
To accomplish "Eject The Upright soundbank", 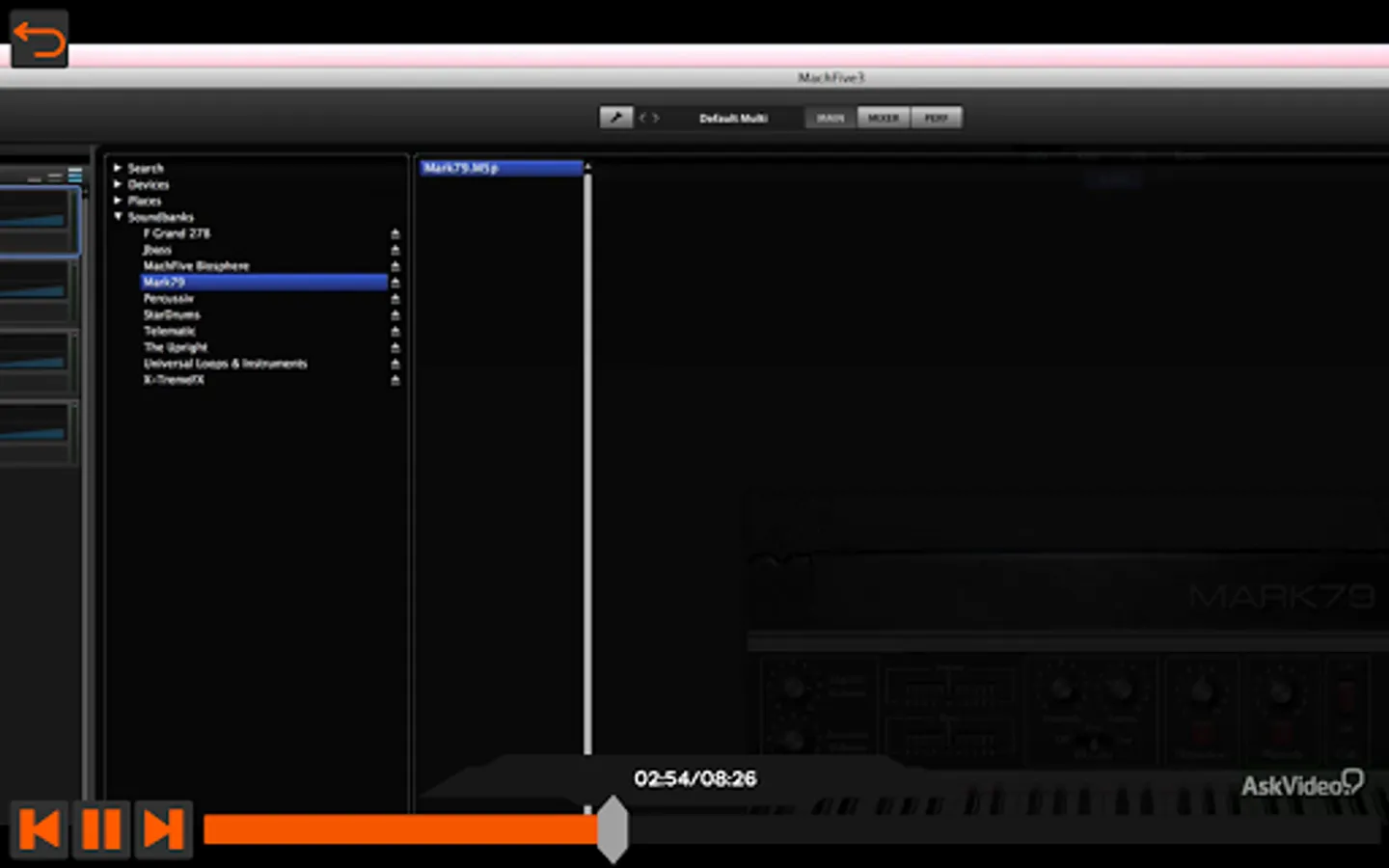I will click(395, 348).
